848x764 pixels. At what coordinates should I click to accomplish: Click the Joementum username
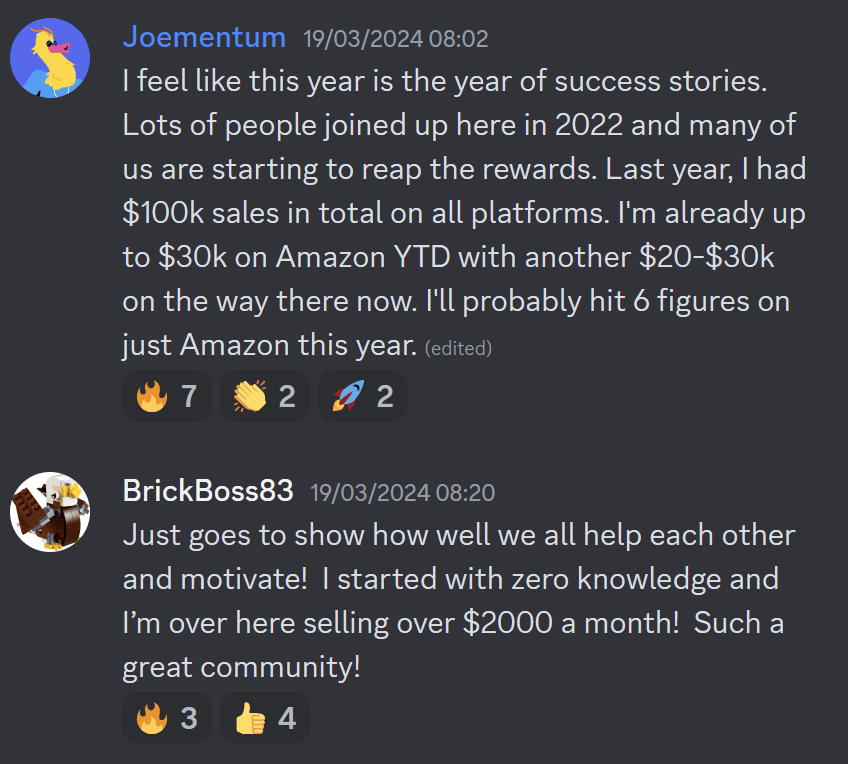(206, 38)
